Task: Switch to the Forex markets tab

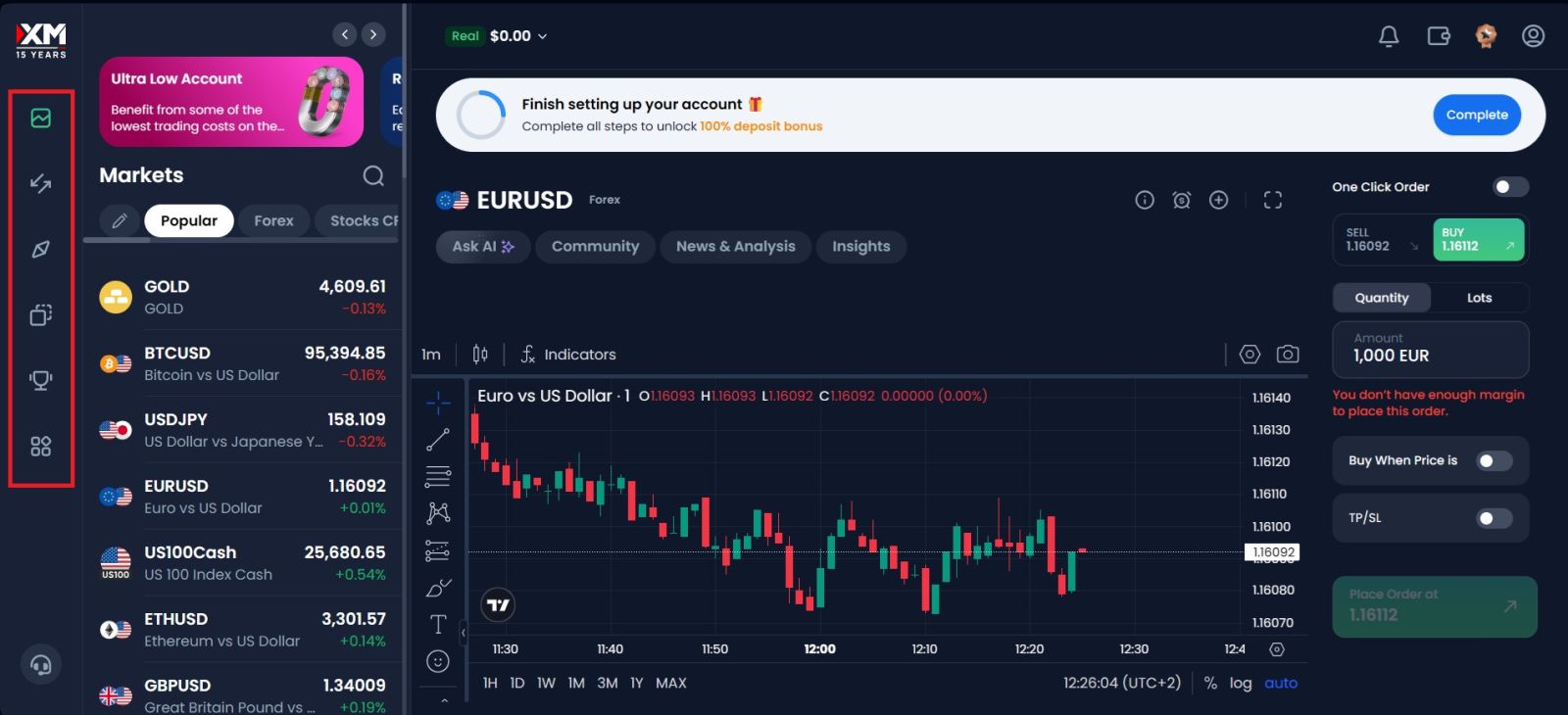Action: pos(273,221)
